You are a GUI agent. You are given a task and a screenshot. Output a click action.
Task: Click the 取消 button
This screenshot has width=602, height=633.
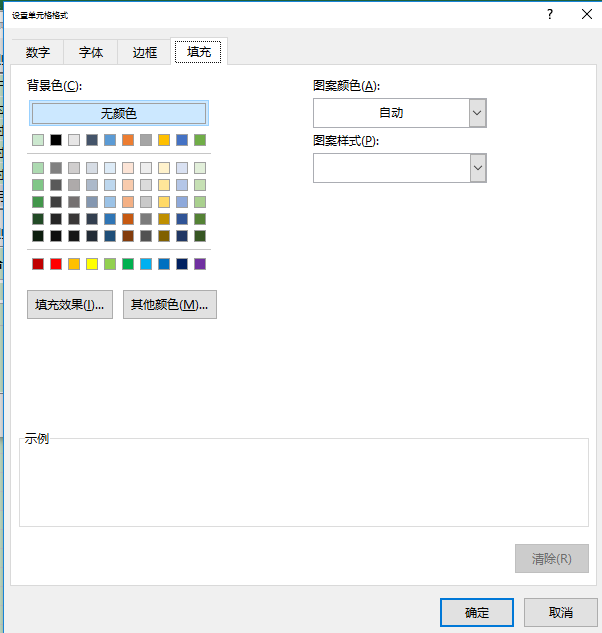560,612
